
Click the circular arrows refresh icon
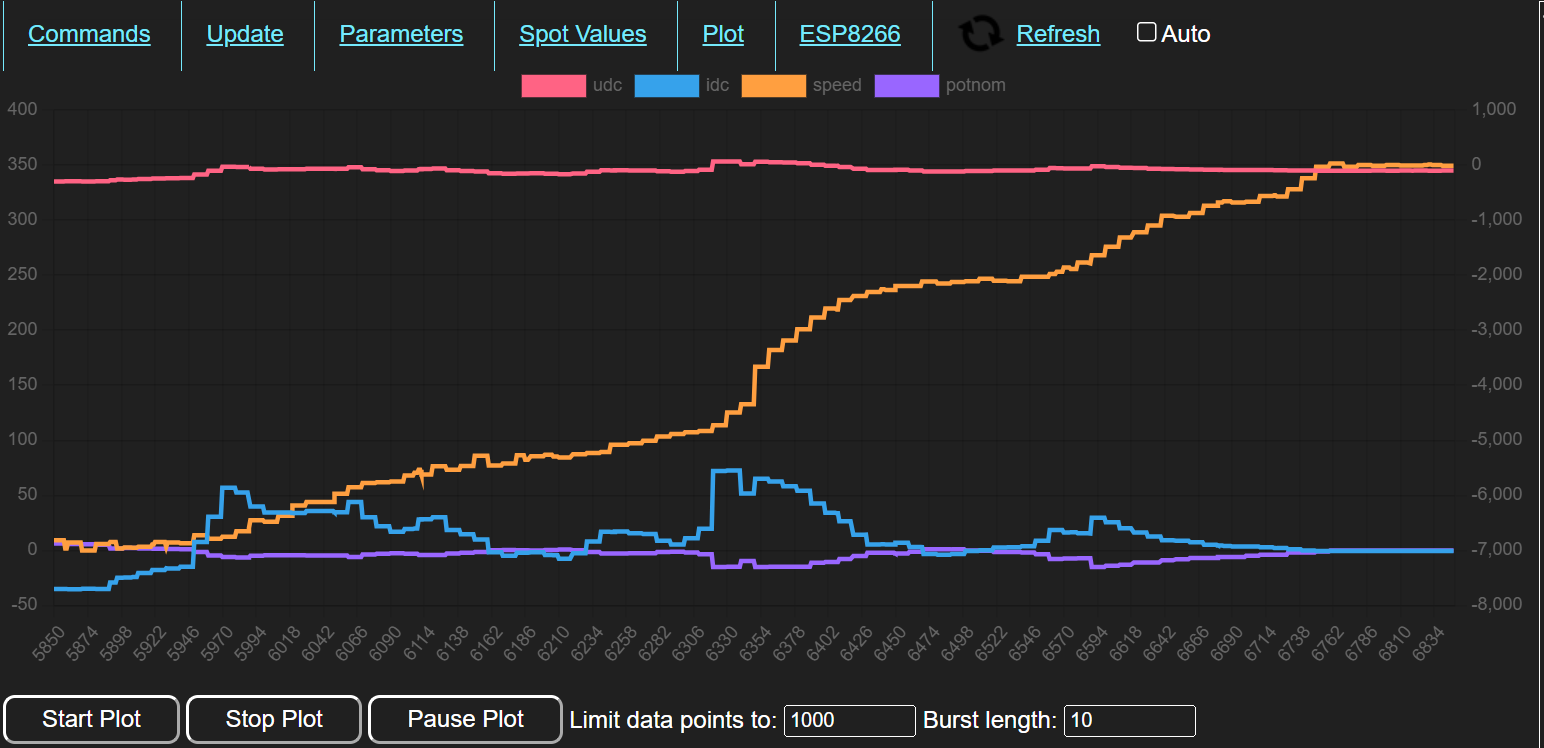coord(980,34)
